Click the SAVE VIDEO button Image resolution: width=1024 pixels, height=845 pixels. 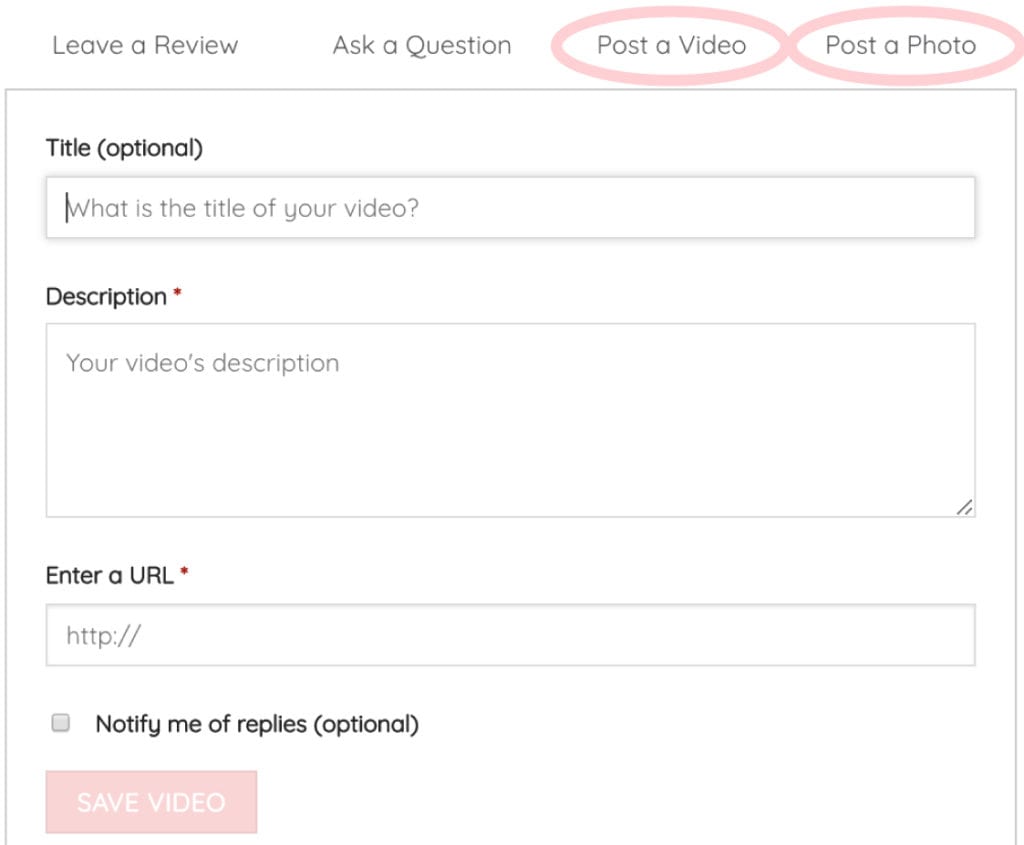point(150,802)
